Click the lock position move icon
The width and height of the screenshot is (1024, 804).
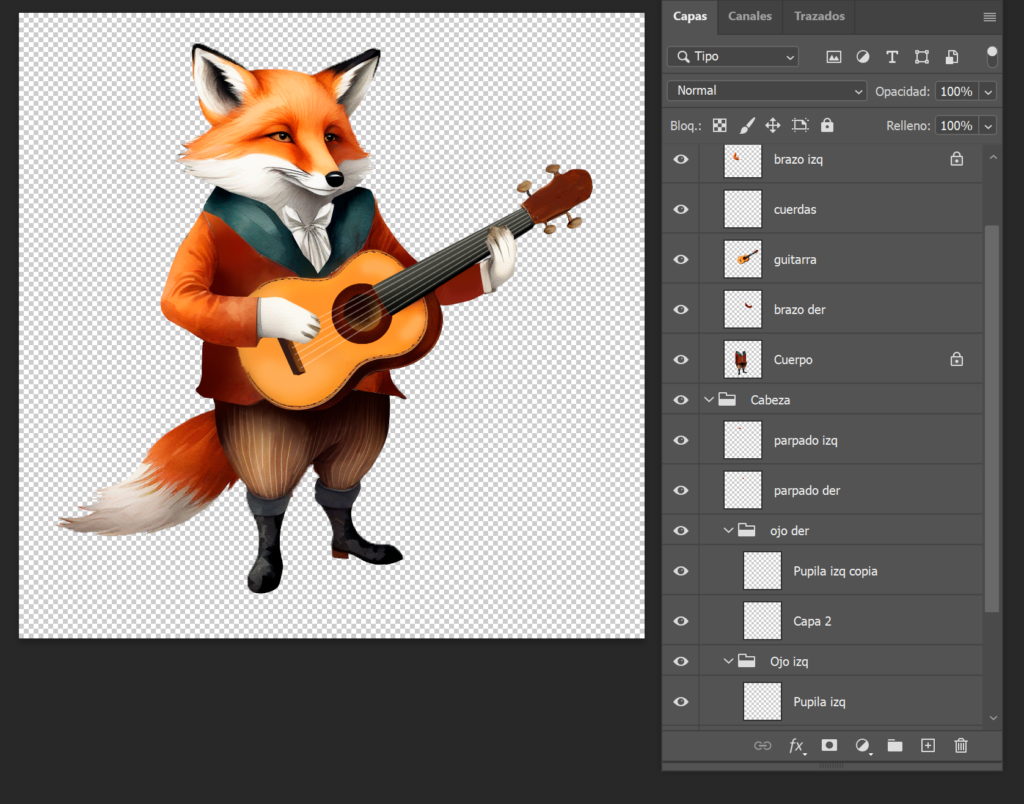pyautogui.click(x=772, y=126)
